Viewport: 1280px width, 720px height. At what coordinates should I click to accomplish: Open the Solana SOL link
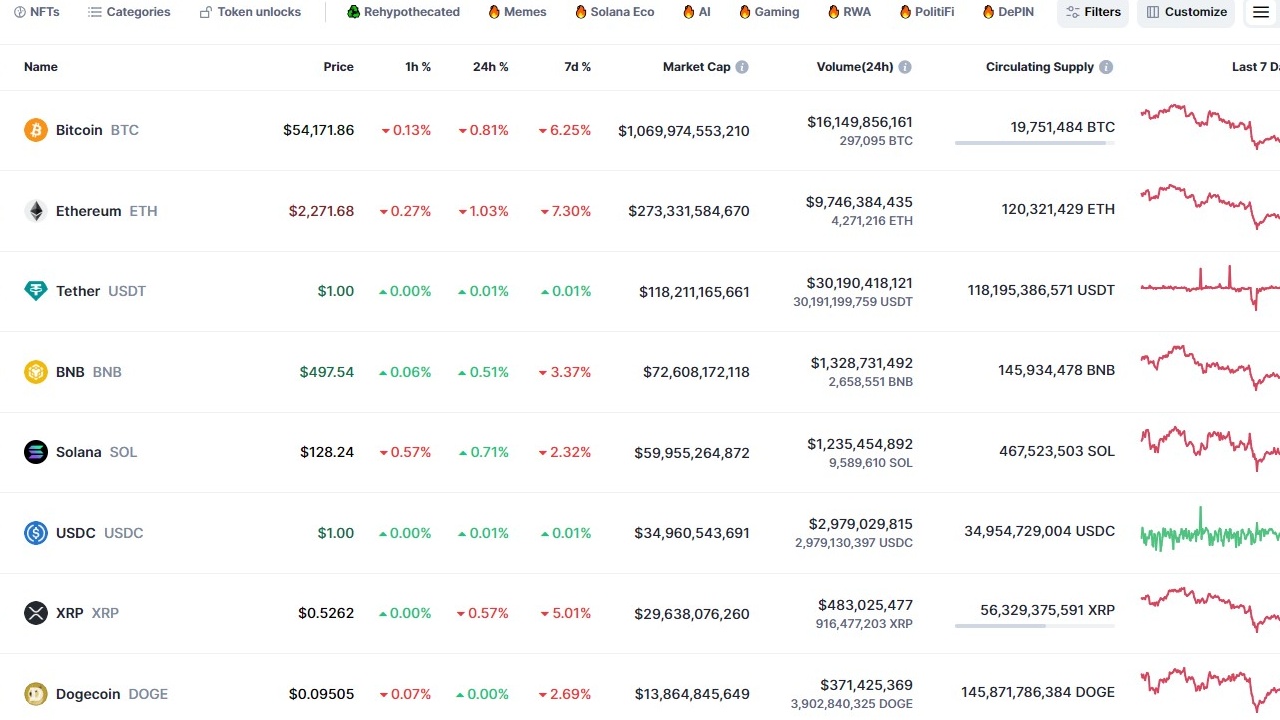[96, 452]
